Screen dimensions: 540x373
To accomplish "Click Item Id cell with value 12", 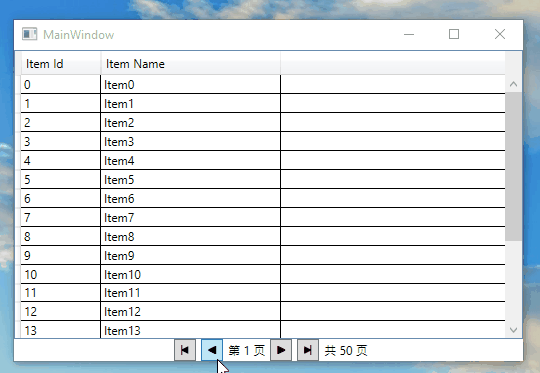I will click(61, 311).
